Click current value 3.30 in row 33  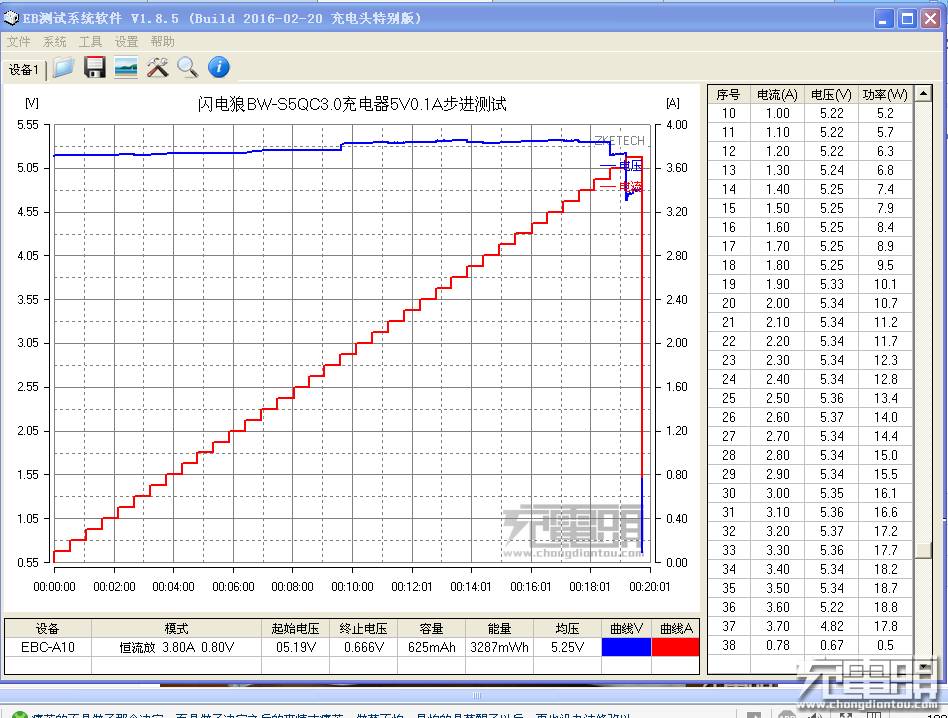tap(778, 550)
